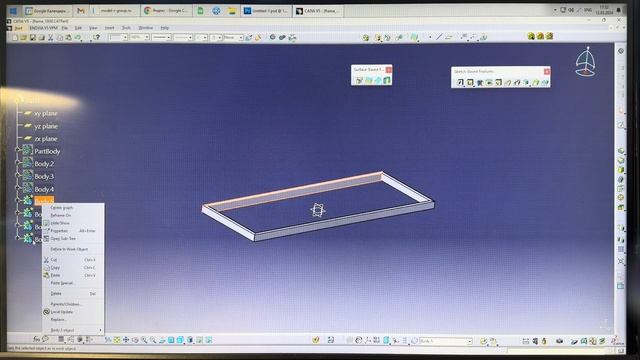Image resolution: width=640 pixels, height=360 pixels.
Task: Select the Removed Multi-sections Solid tool
Action: (544, 82)
